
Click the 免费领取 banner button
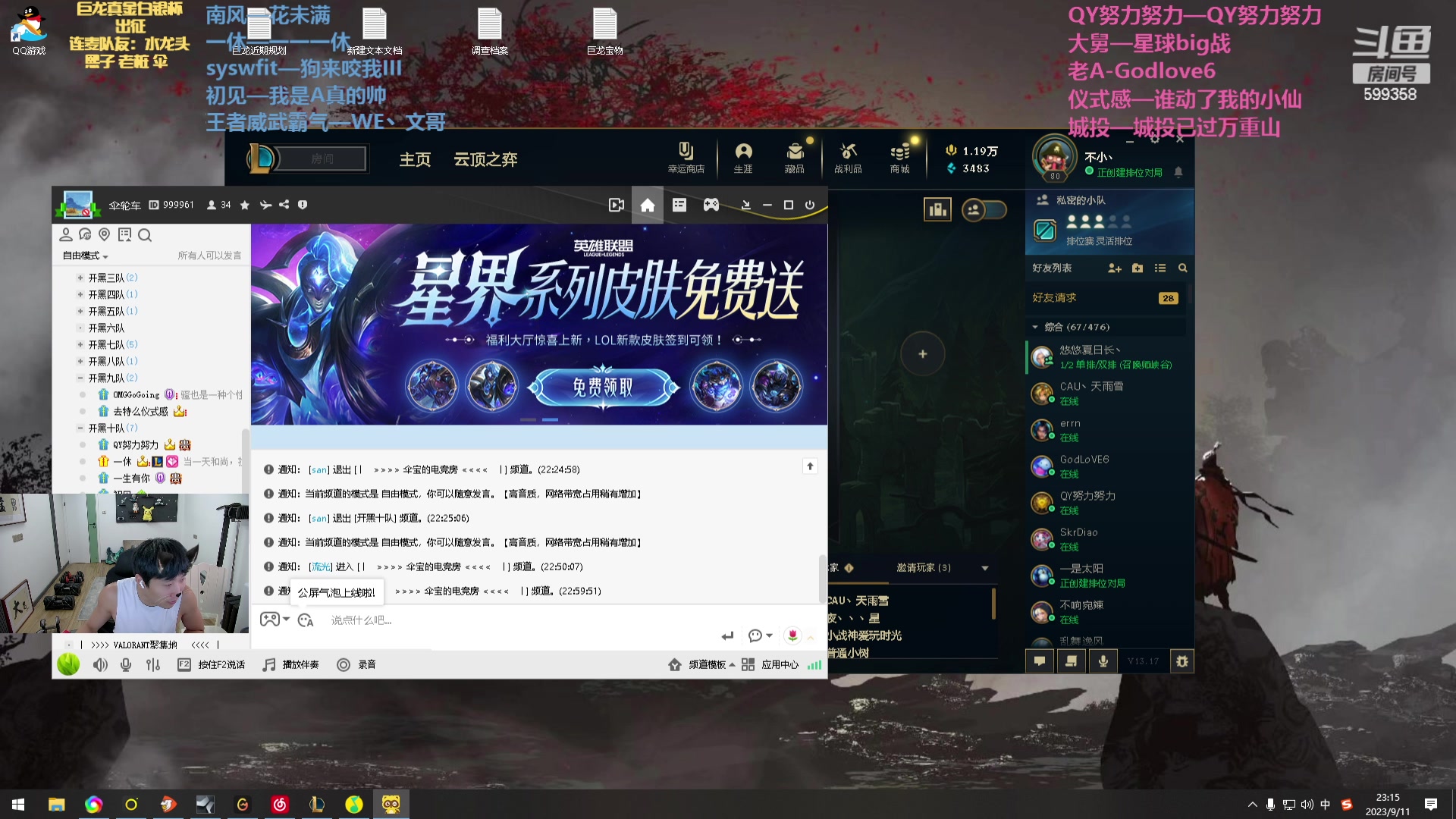pos(602,388)
